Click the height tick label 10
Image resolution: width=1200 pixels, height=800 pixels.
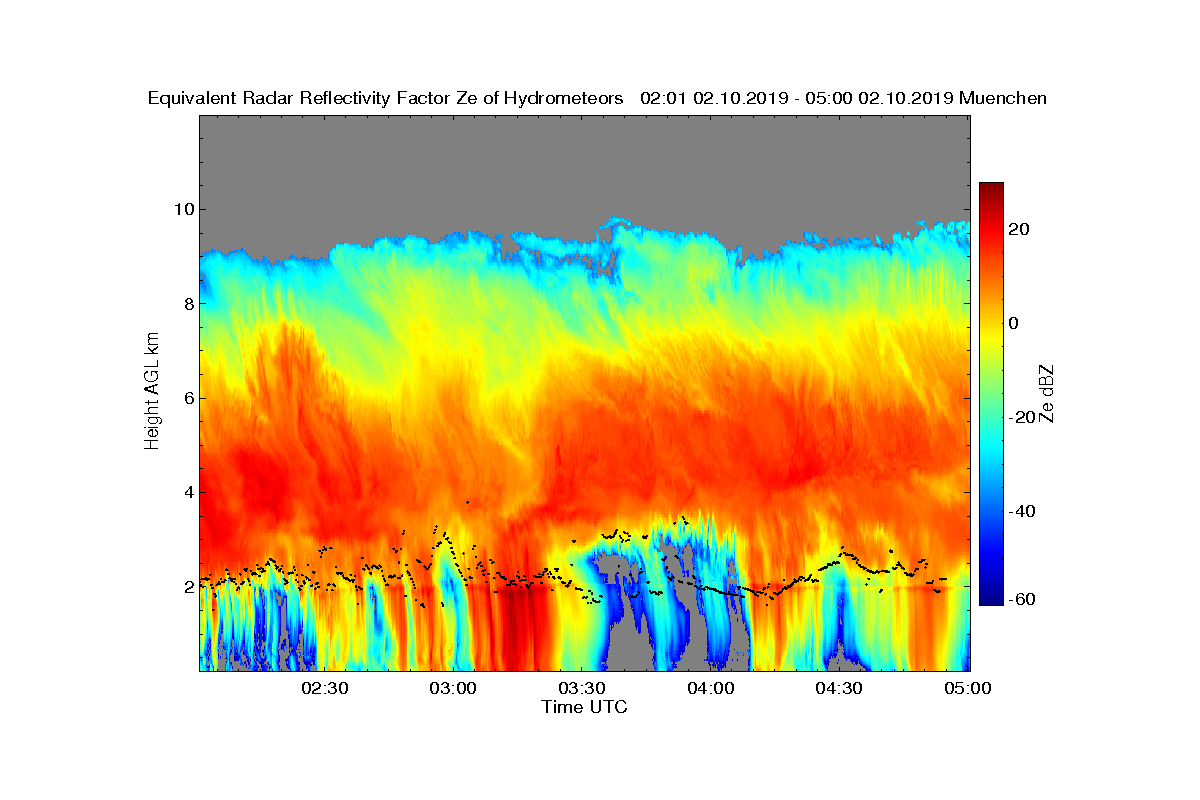tap(183, 209)
